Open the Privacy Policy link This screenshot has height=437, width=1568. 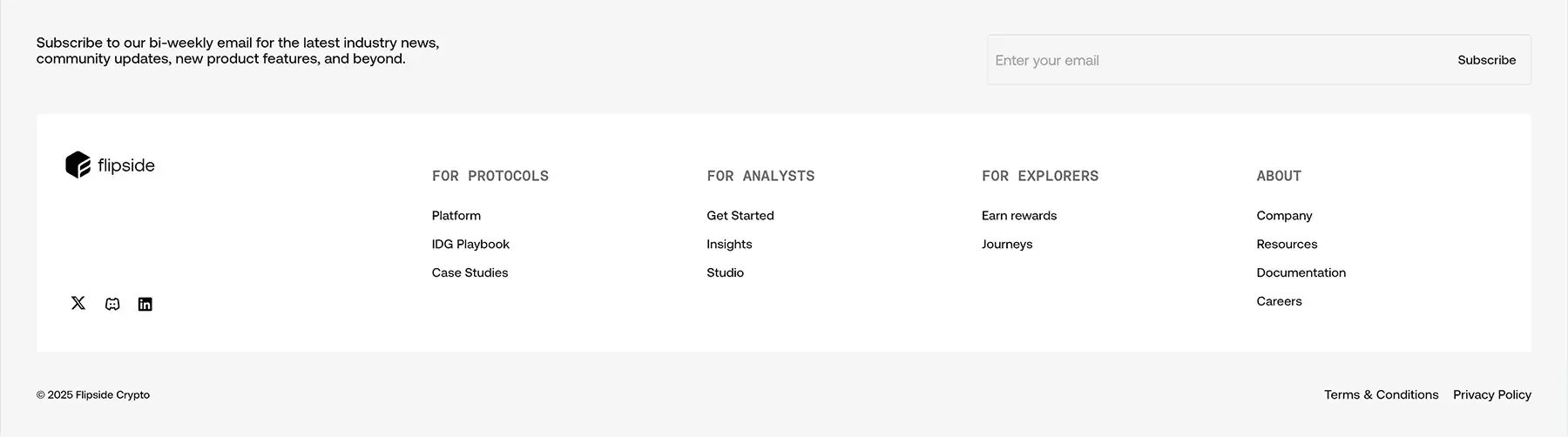tap(1491, 394)
